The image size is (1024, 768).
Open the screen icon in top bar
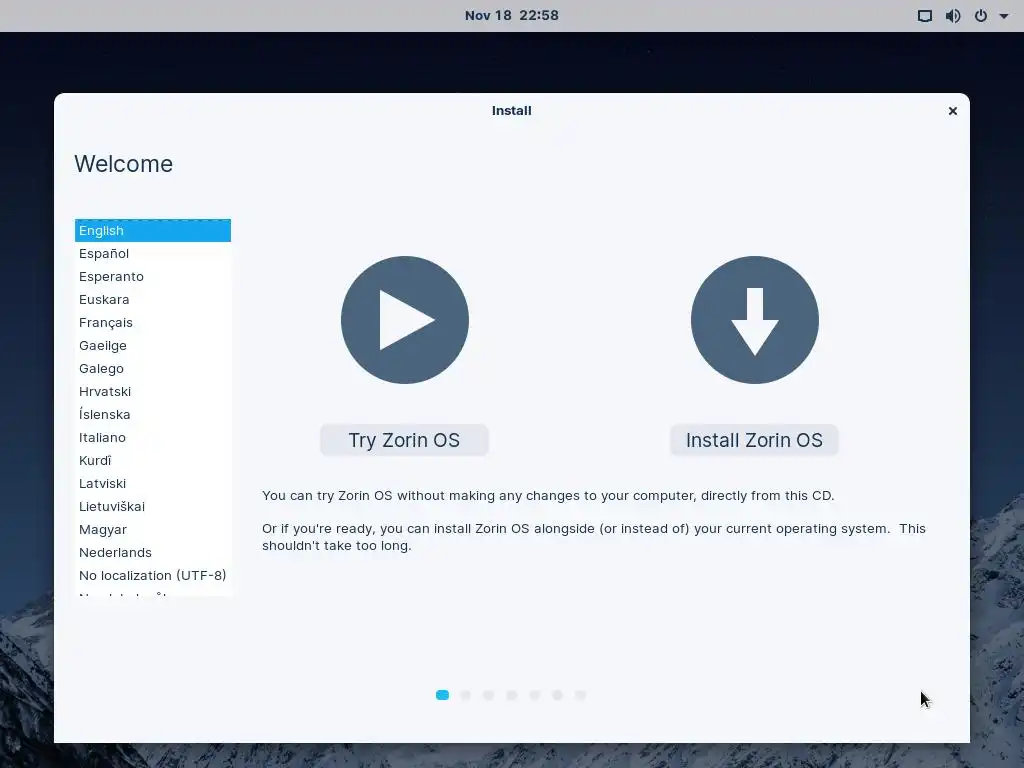925,16
